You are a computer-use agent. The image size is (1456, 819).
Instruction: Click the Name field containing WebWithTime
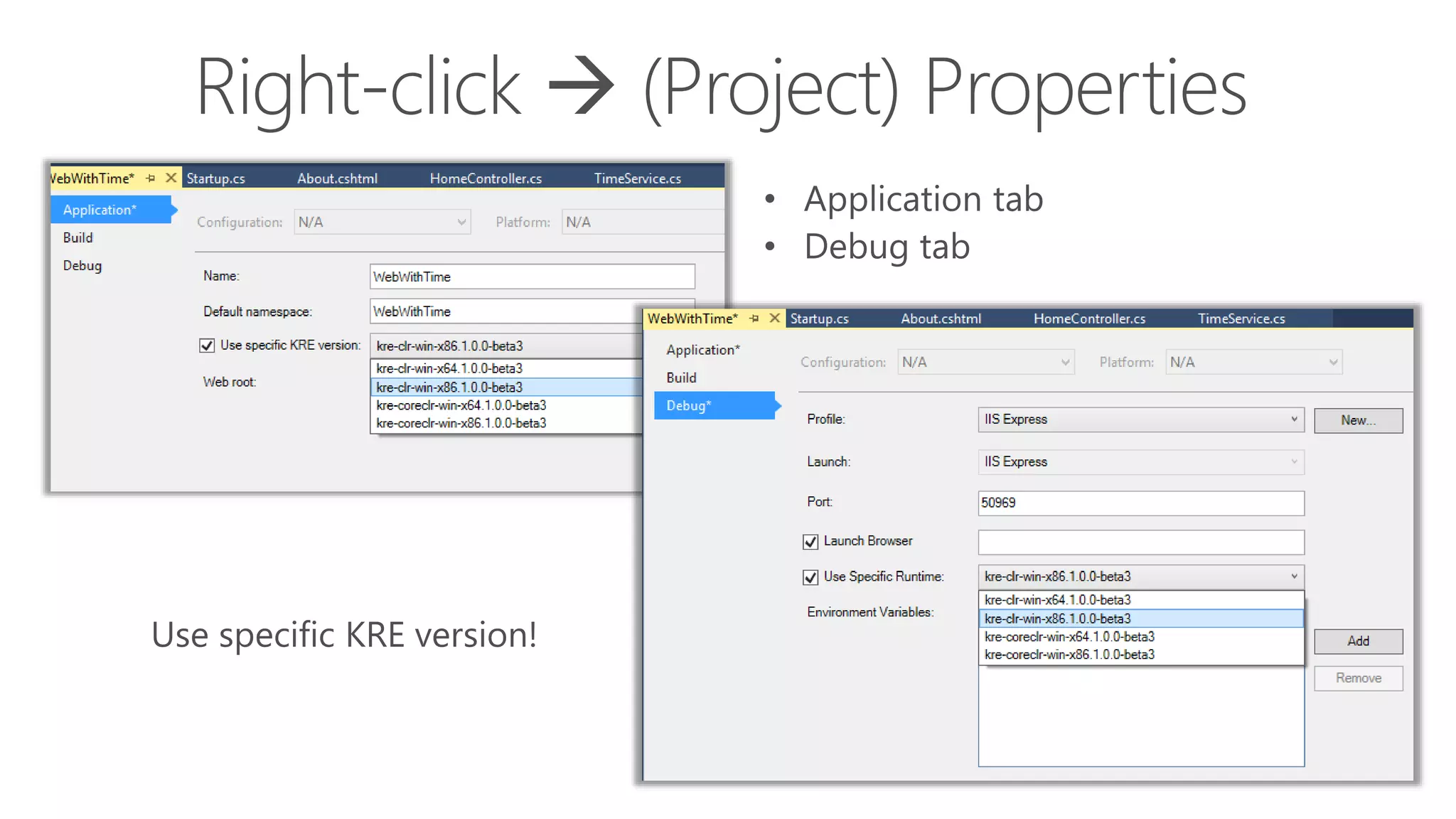(x=532, y=277)
